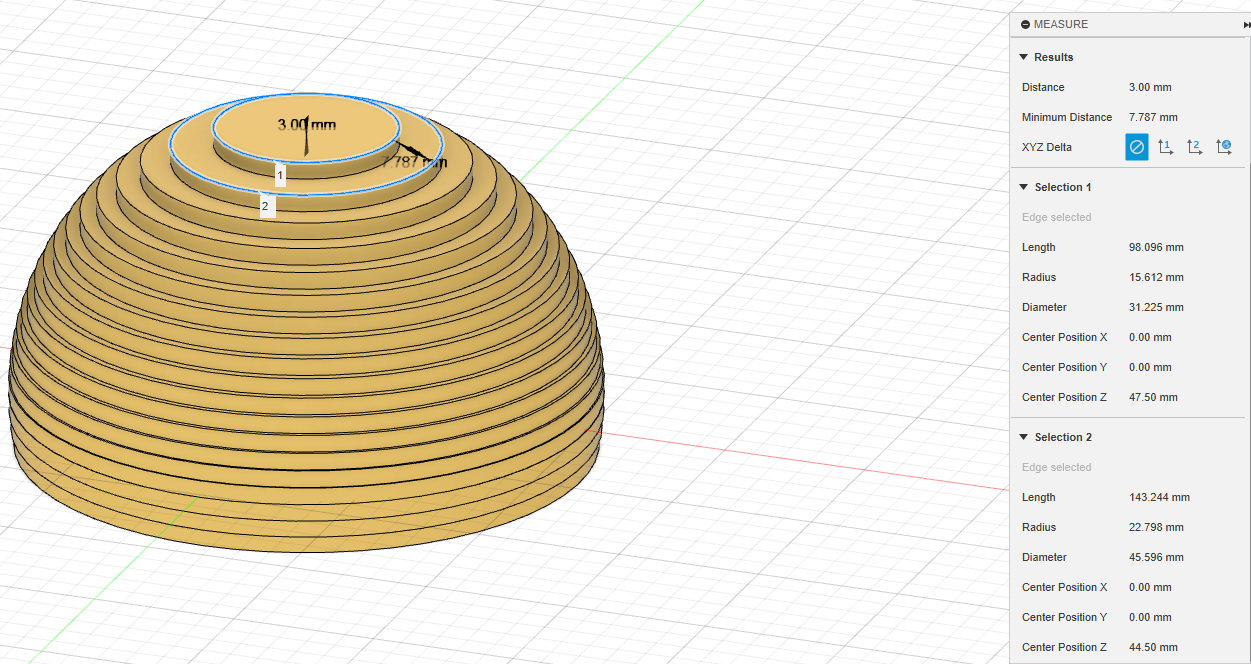Click the Selection 2 Length value 143.244 mm
The image size is (1251, 664).
click(x=1159, y=497)
